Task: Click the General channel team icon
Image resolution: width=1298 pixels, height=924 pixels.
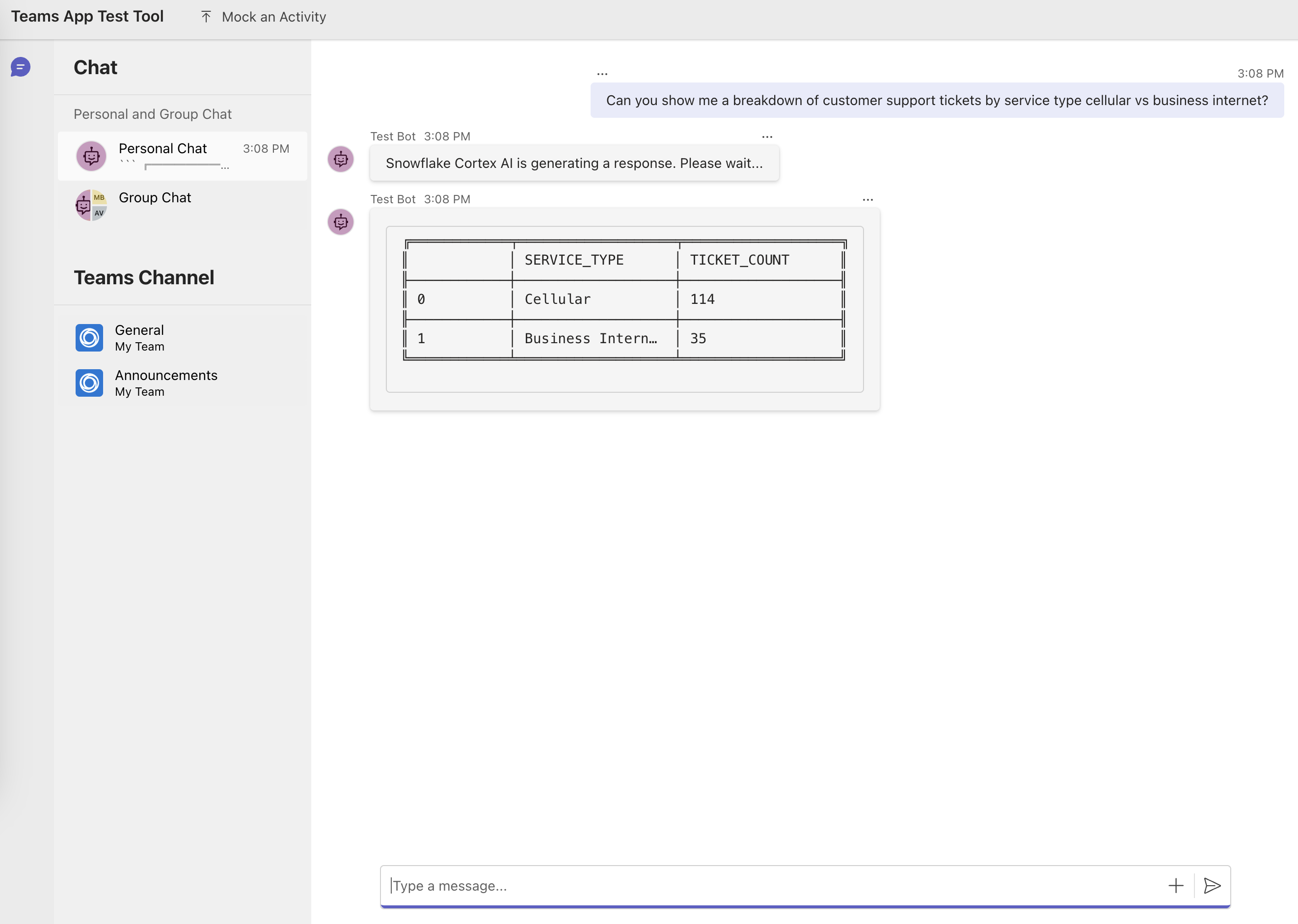Action: coord(89,338)
